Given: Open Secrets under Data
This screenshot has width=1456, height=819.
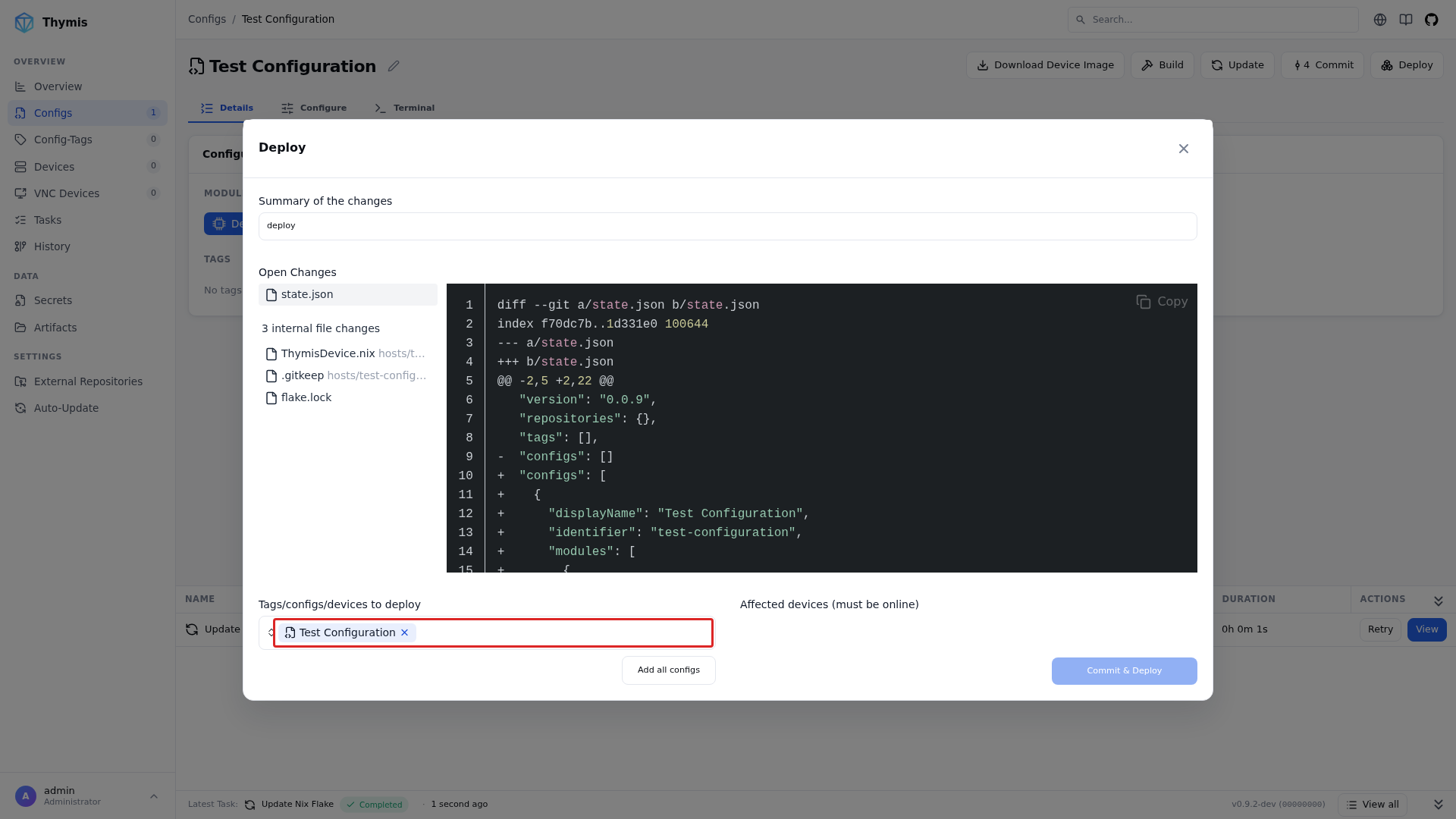Looking at the screenshot, I should [x=87, y=300].
